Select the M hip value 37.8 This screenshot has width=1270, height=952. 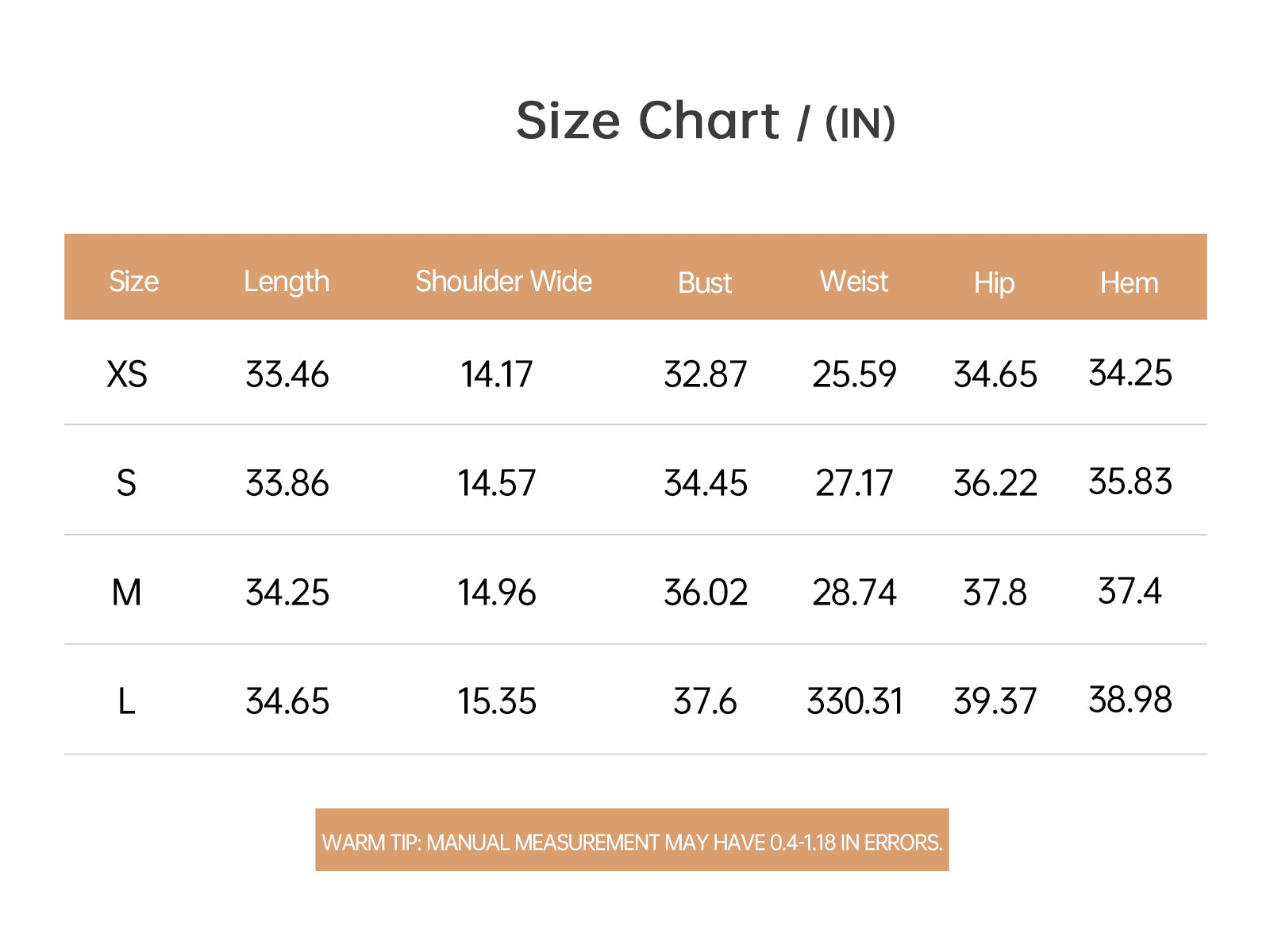pos(995,593)
